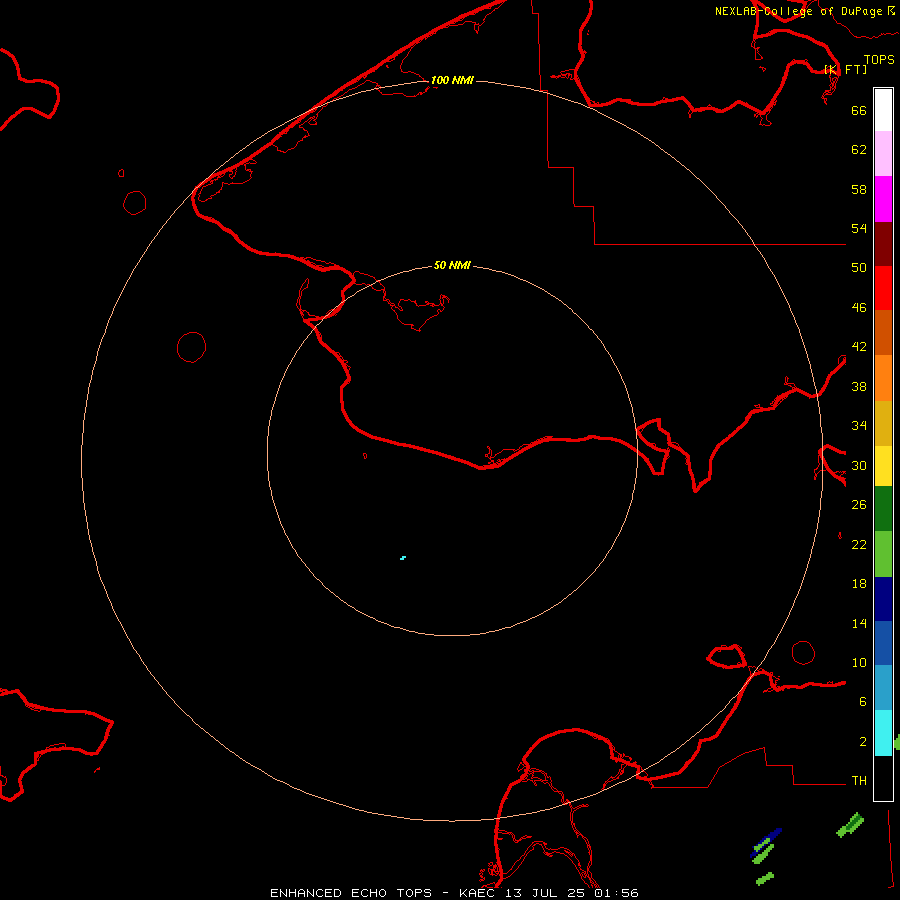Image resolution: width=900 pixels, height=900 pixels.
Task: Click the "13 JUL 25" date text
Action: click(546, 893)
